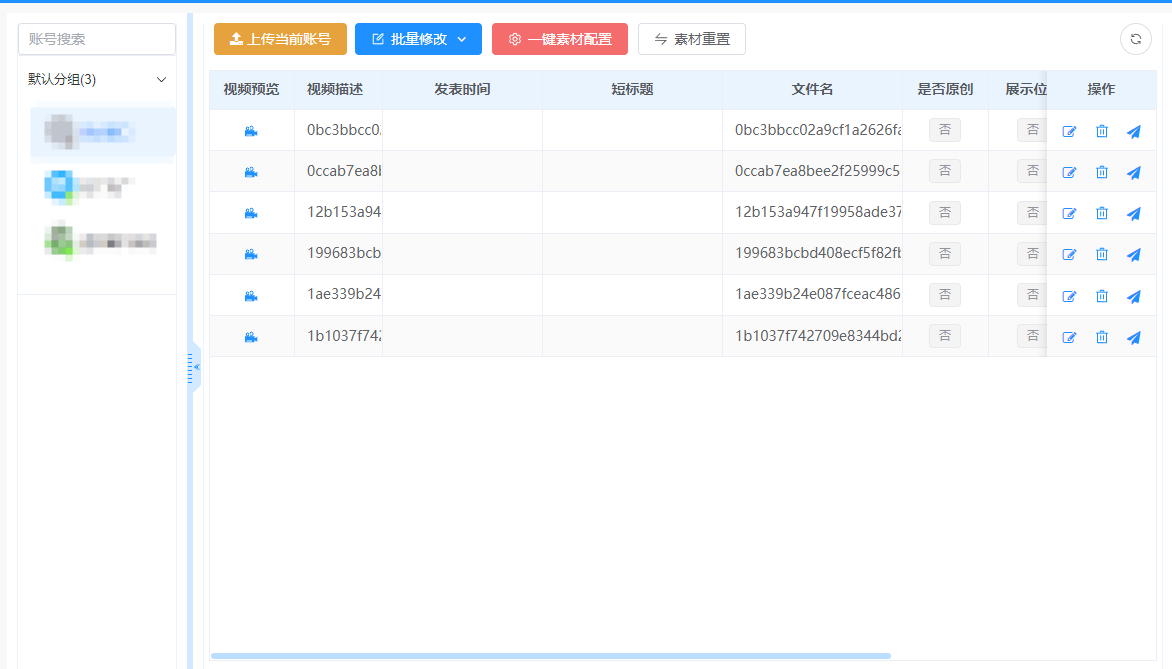Click the 账号搜索 search field
The image size is (1172, 669).
coord(97,39)
